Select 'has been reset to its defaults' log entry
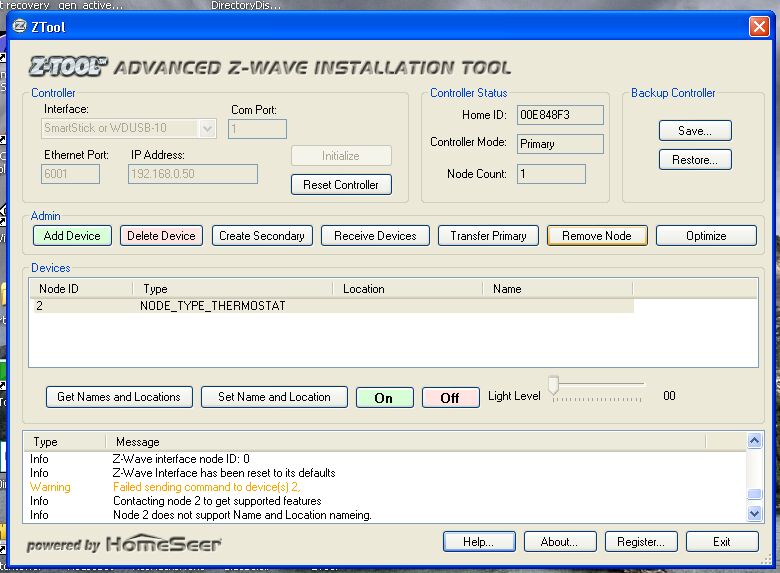Screen dimensions: 780x573 click(386, 473)
